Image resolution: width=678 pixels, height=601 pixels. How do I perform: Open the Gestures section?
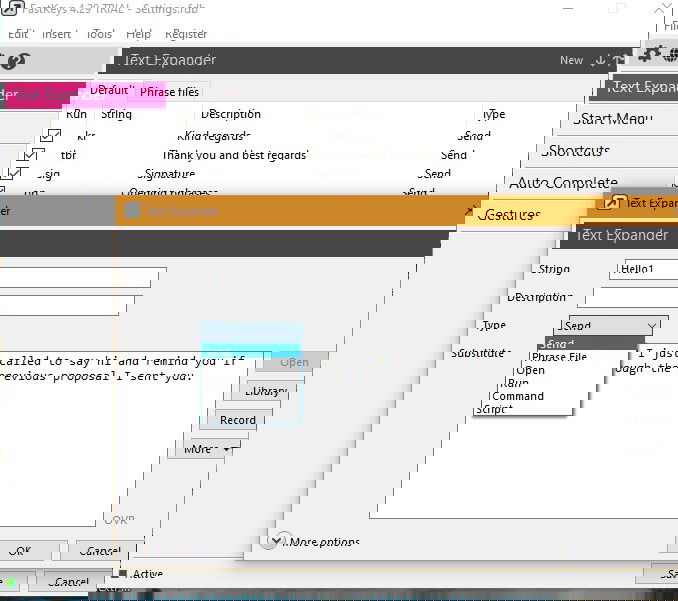coord(509,215)
